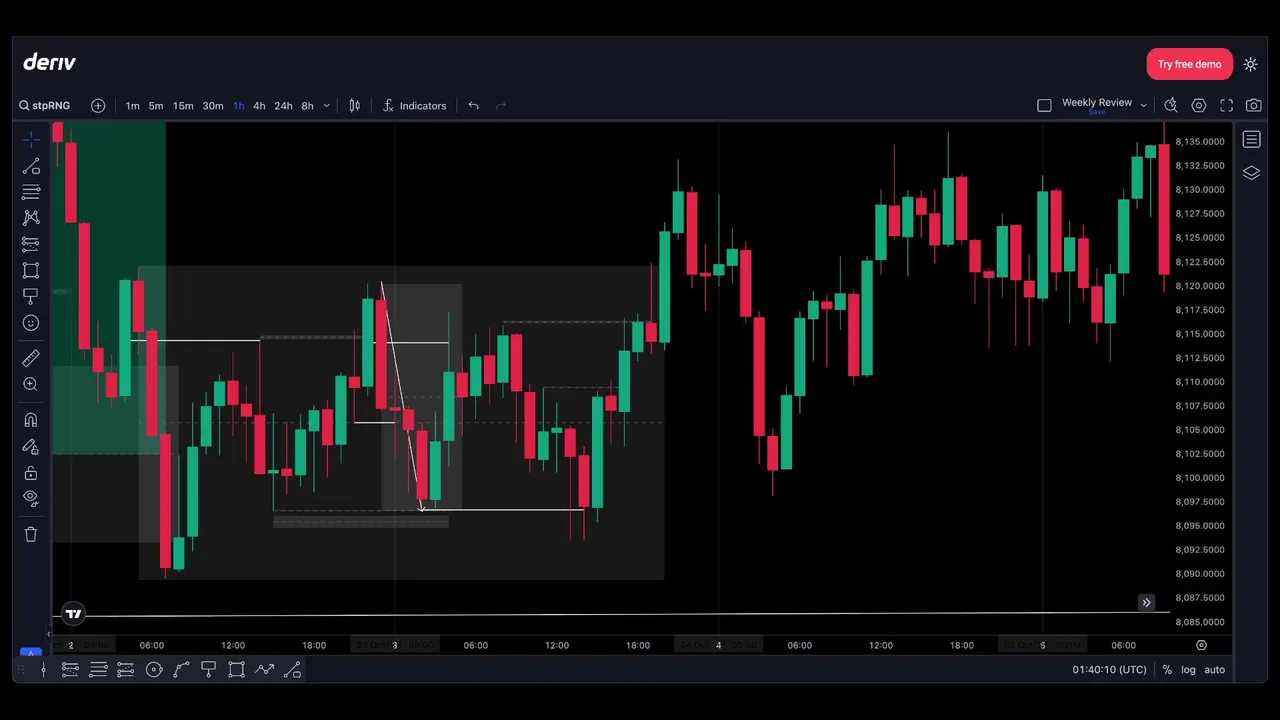Click the 8,100.0000 price label on scale

1200,478
